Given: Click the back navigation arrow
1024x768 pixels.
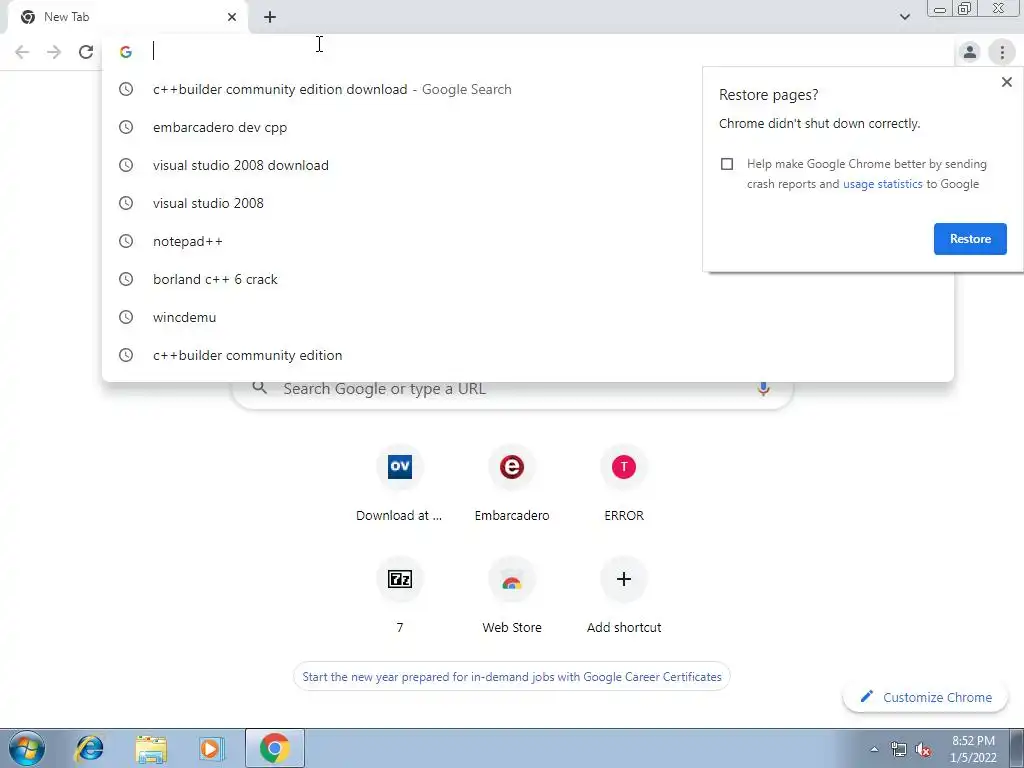Looking at the screenshot, I should point(22,52).
